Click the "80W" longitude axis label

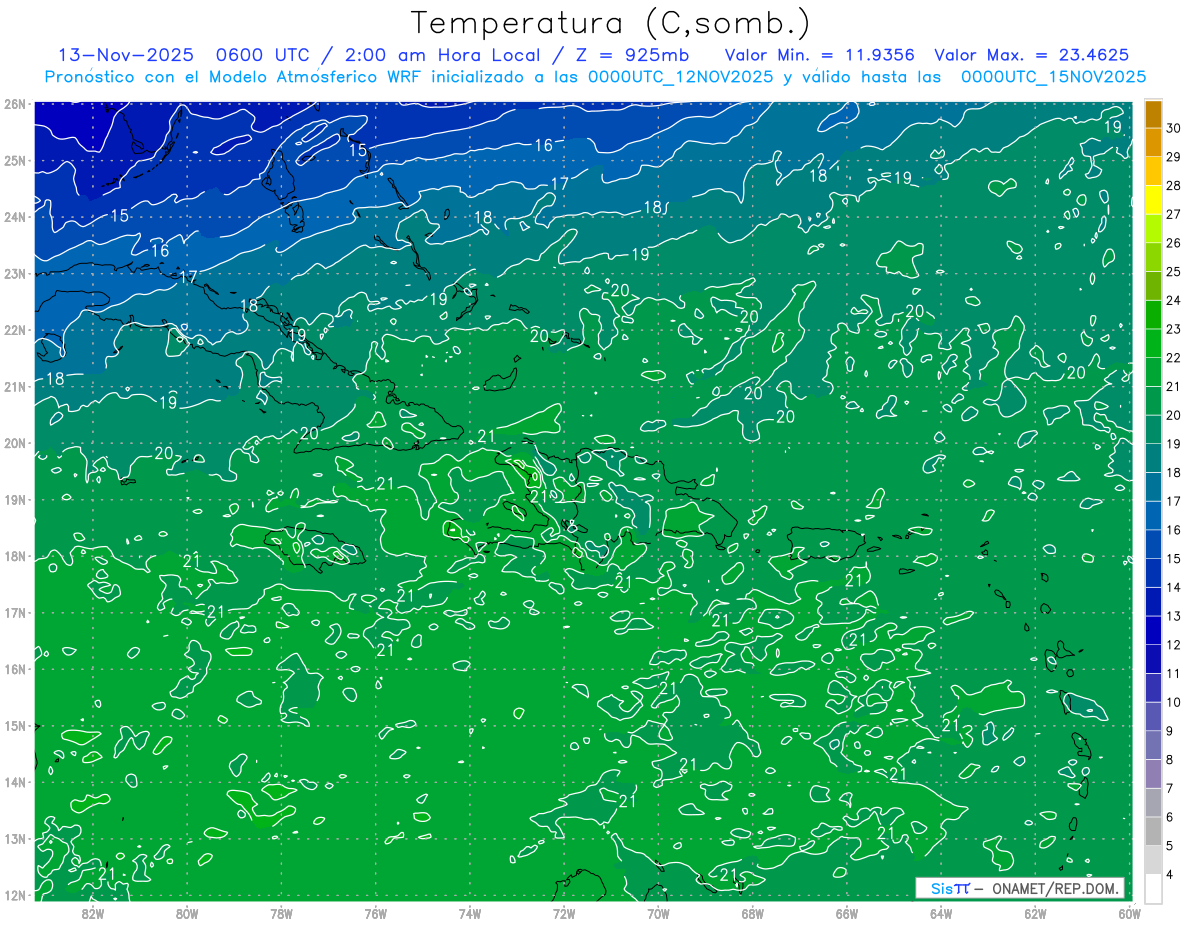pyautogui.click(x=186, y=913)
